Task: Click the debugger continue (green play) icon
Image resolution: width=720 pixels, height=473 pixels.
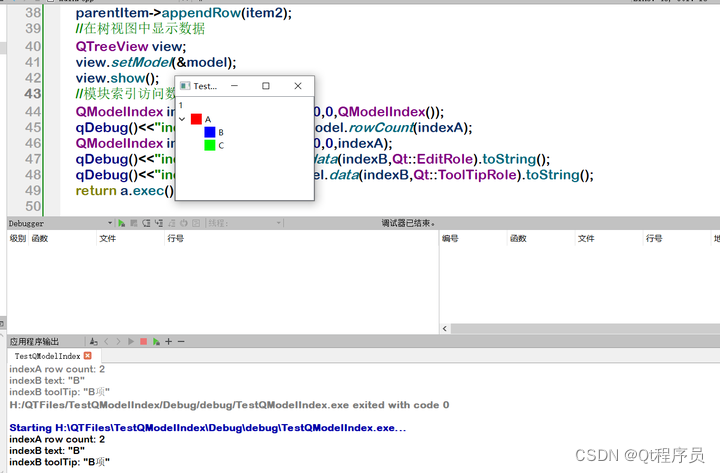Action: pyautogui.click(x=121, y=223)
